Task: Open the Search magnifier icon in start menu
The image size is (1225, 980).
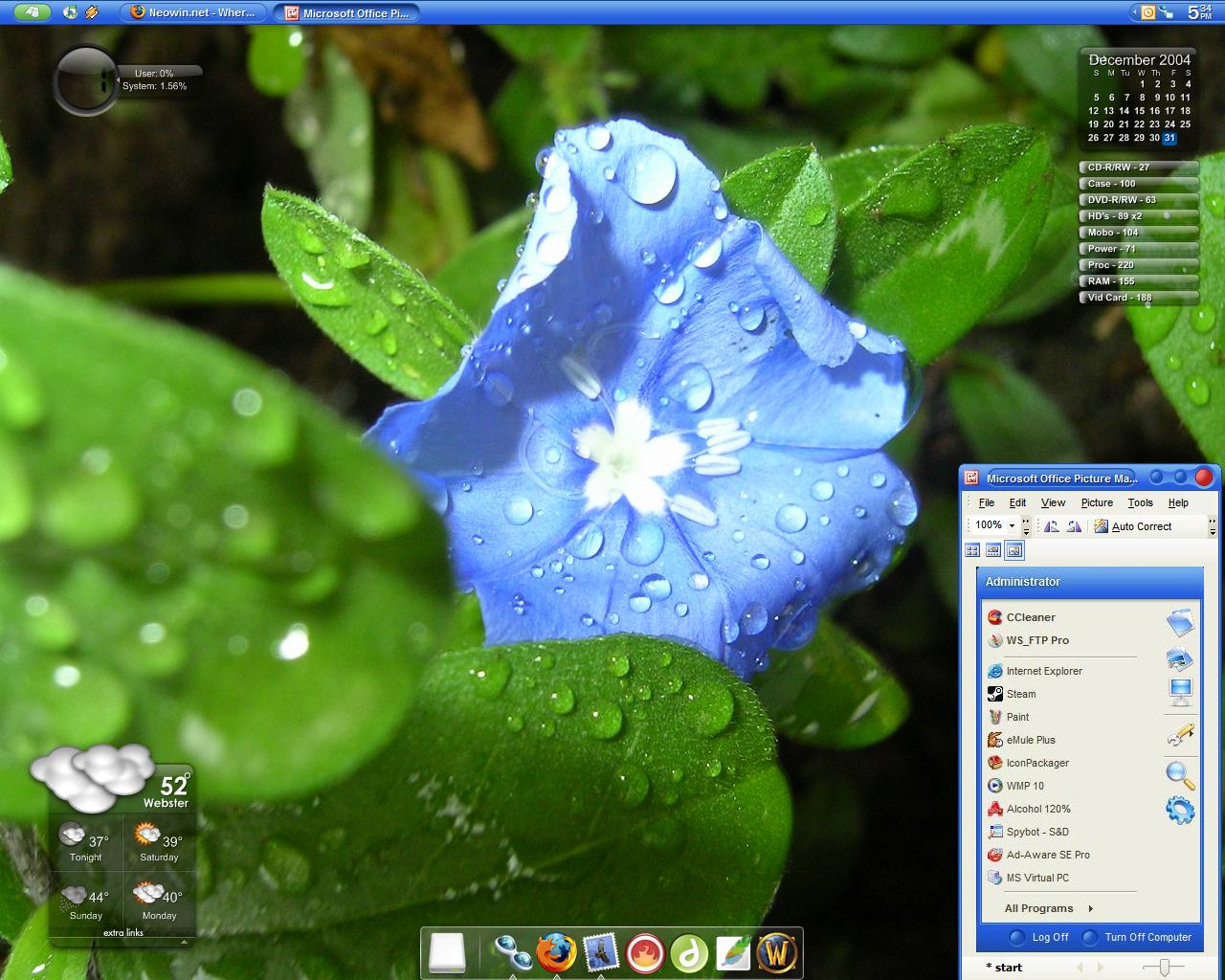Action: pos(1180,775)
